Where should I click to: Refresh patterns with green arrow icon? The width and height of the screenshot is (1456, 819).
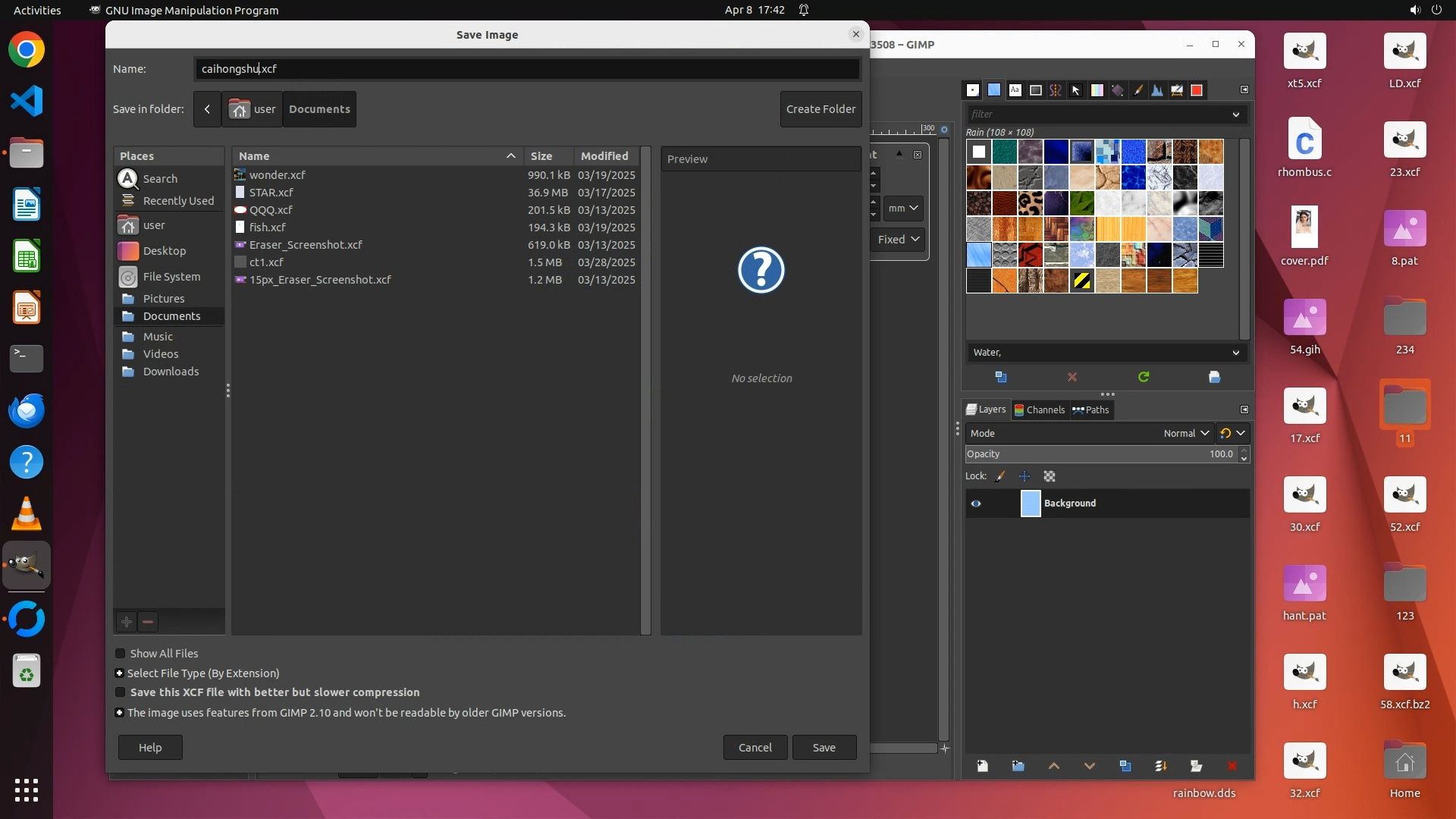[1144, 377]
